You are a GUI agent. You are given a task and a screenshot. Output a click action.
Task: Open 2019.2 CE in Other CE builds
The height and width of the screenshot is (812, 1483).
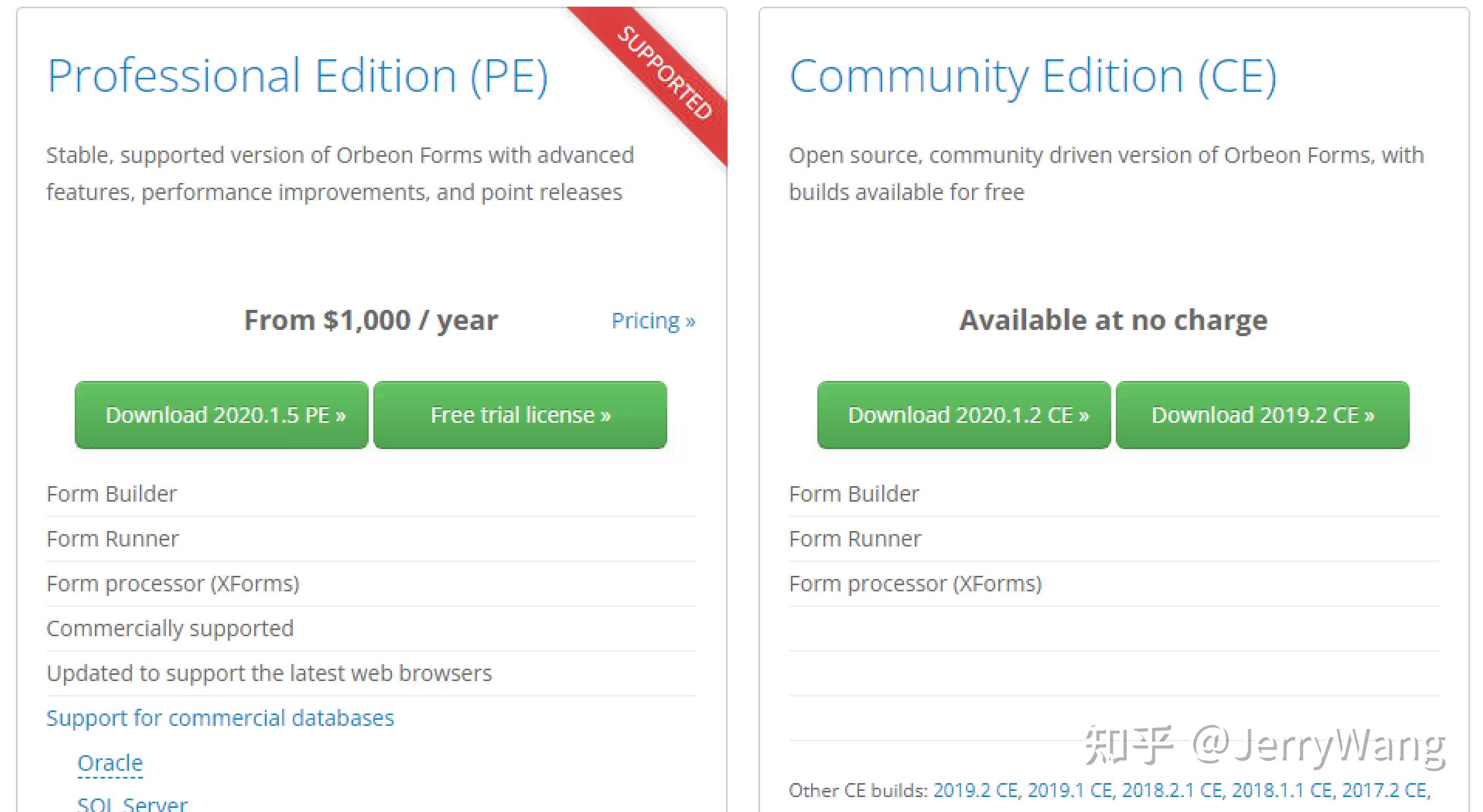[976, 791]
